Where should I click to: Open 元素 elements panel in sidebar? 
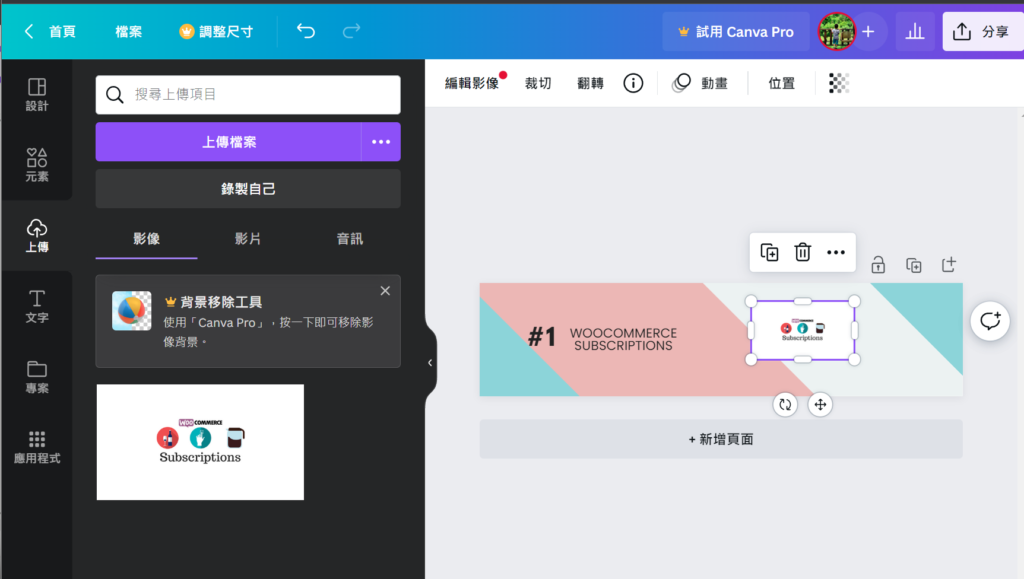[37, 165]
